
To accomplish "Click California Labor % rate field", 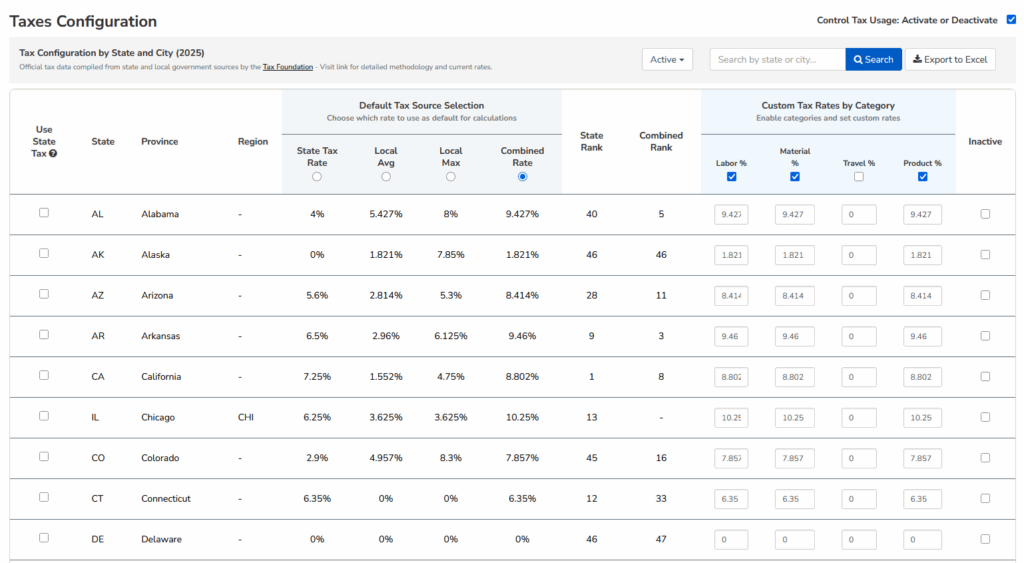I will (731, 377).
